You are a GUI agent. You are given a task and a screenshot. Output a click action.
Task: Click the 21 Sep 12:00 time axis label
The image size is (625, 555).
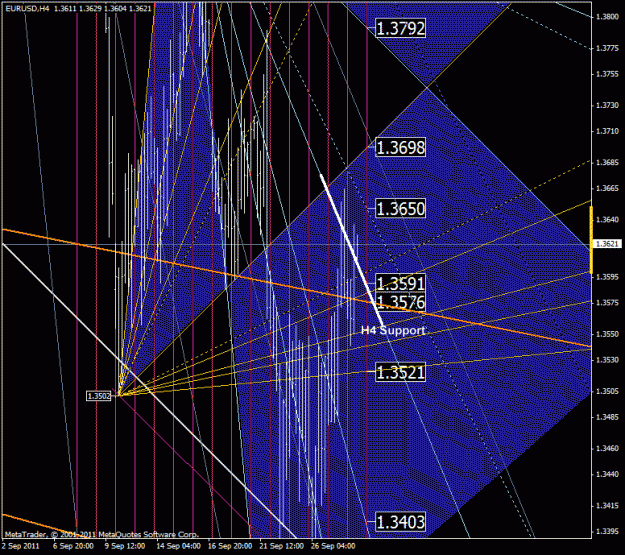click(281, 546)
